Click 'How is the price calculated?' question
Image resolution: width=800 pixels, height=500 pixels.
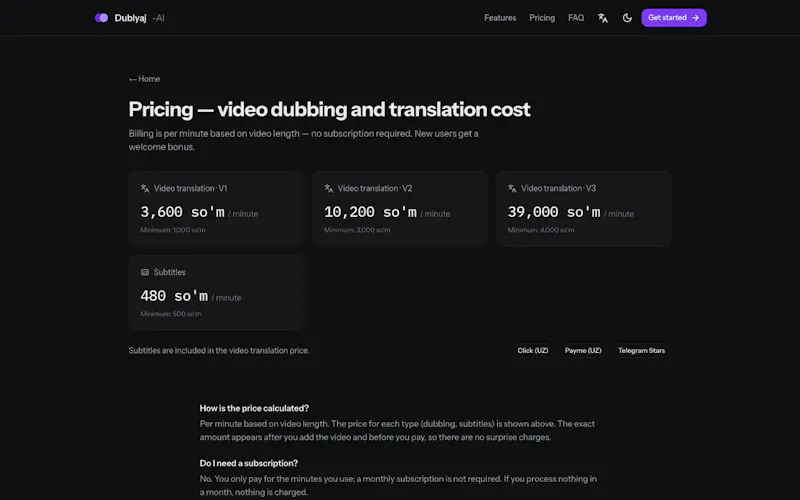tap(254, 408)
